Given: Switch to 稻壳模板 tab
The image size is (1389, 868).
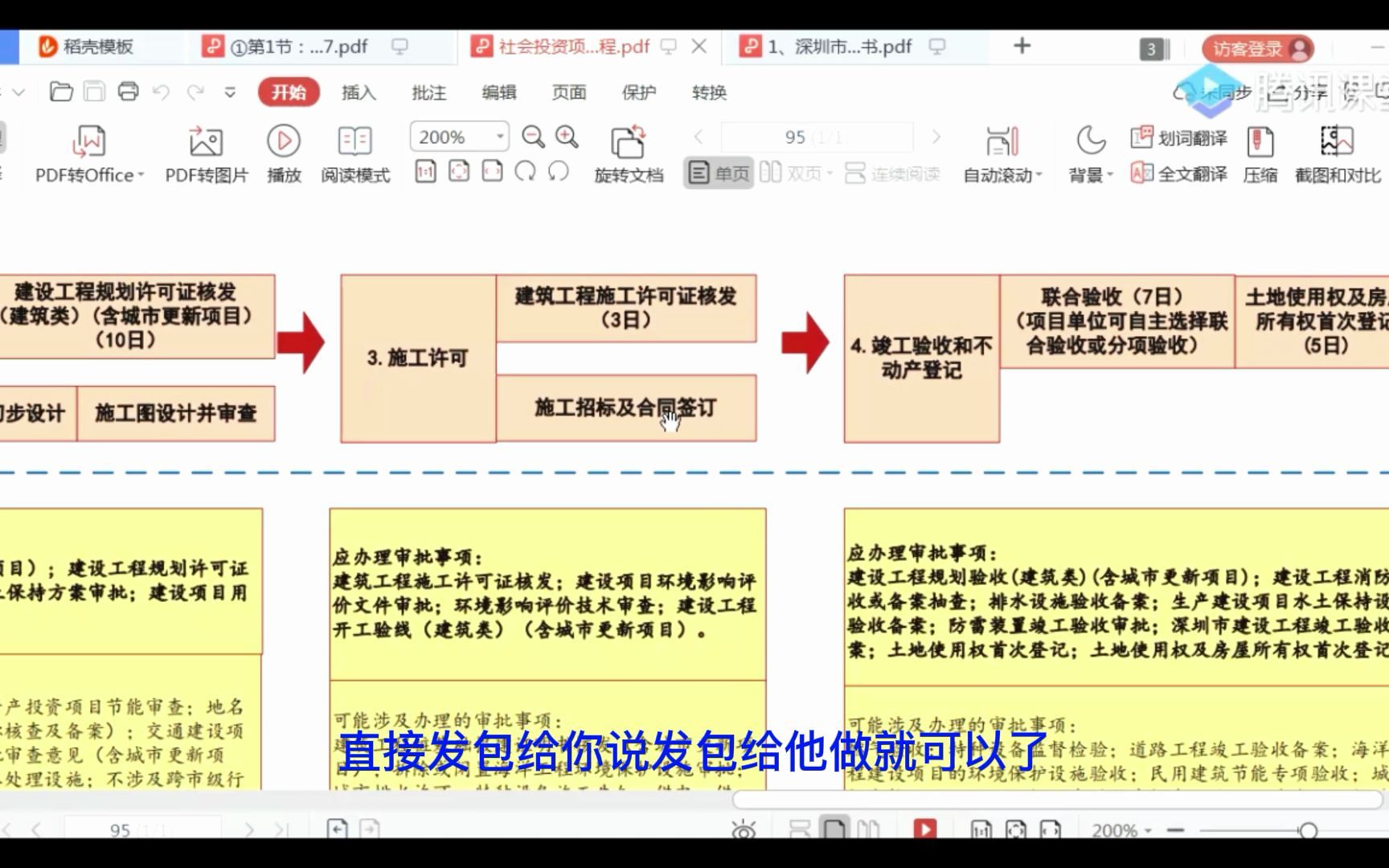Looking at the screenshot, I should (x=86, y=47).
